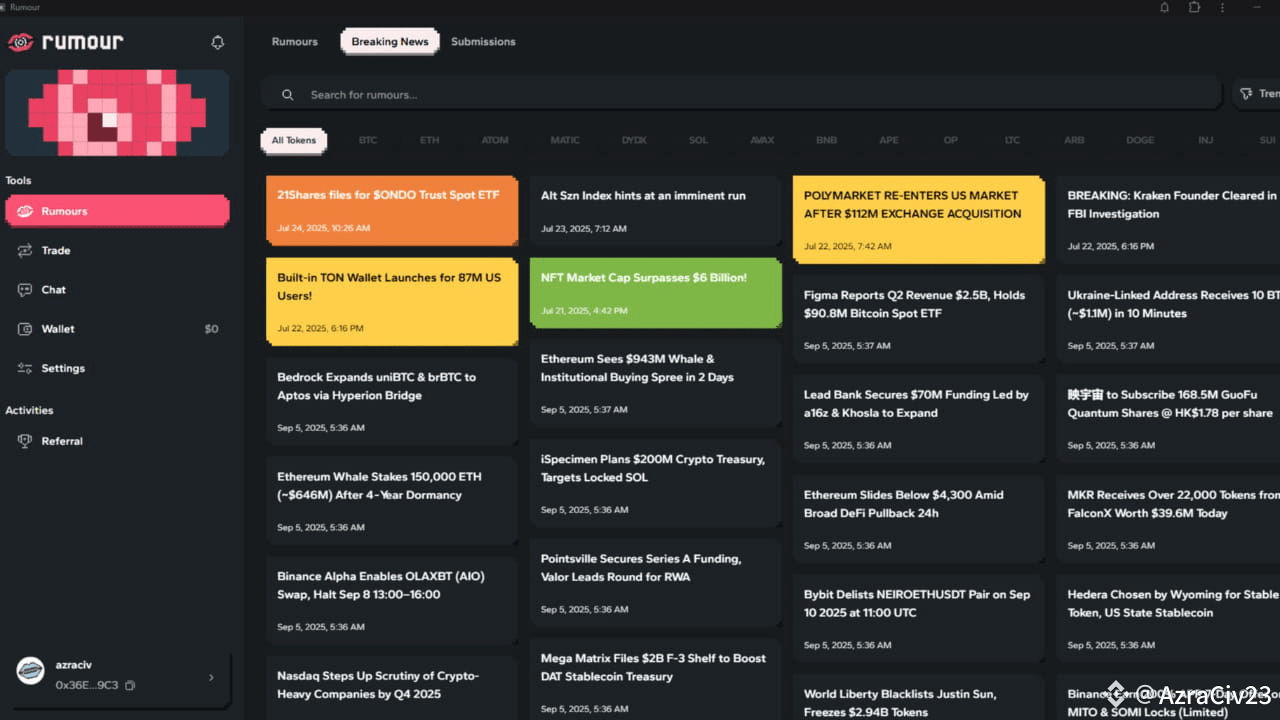Open the sidebar notification bell
The height and width of the screenshot is (720, 1280).
click(x=217, y=42)
